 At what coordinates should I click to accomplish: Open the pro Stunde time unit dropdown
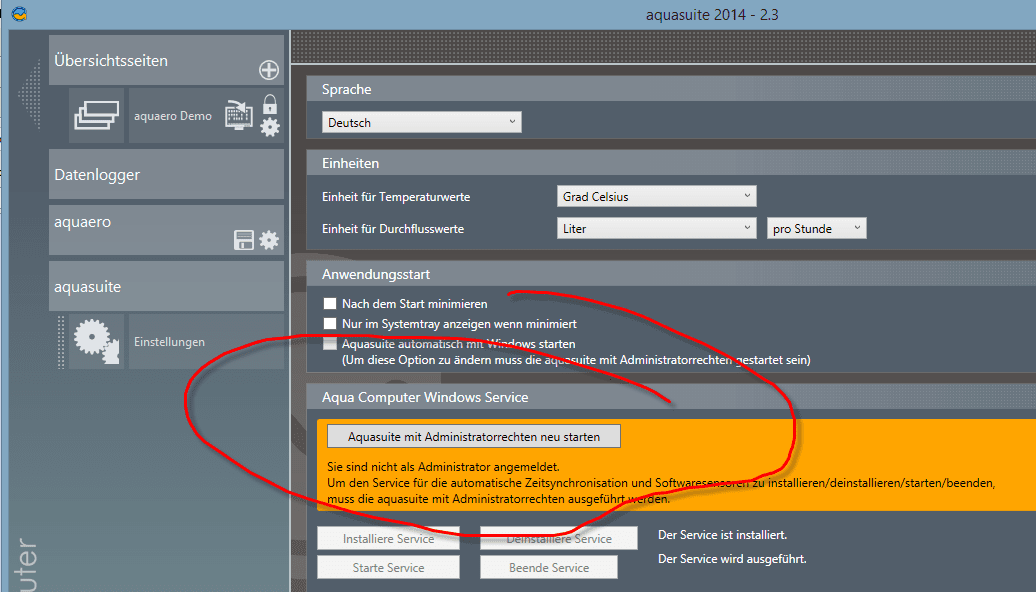point(817,229)
